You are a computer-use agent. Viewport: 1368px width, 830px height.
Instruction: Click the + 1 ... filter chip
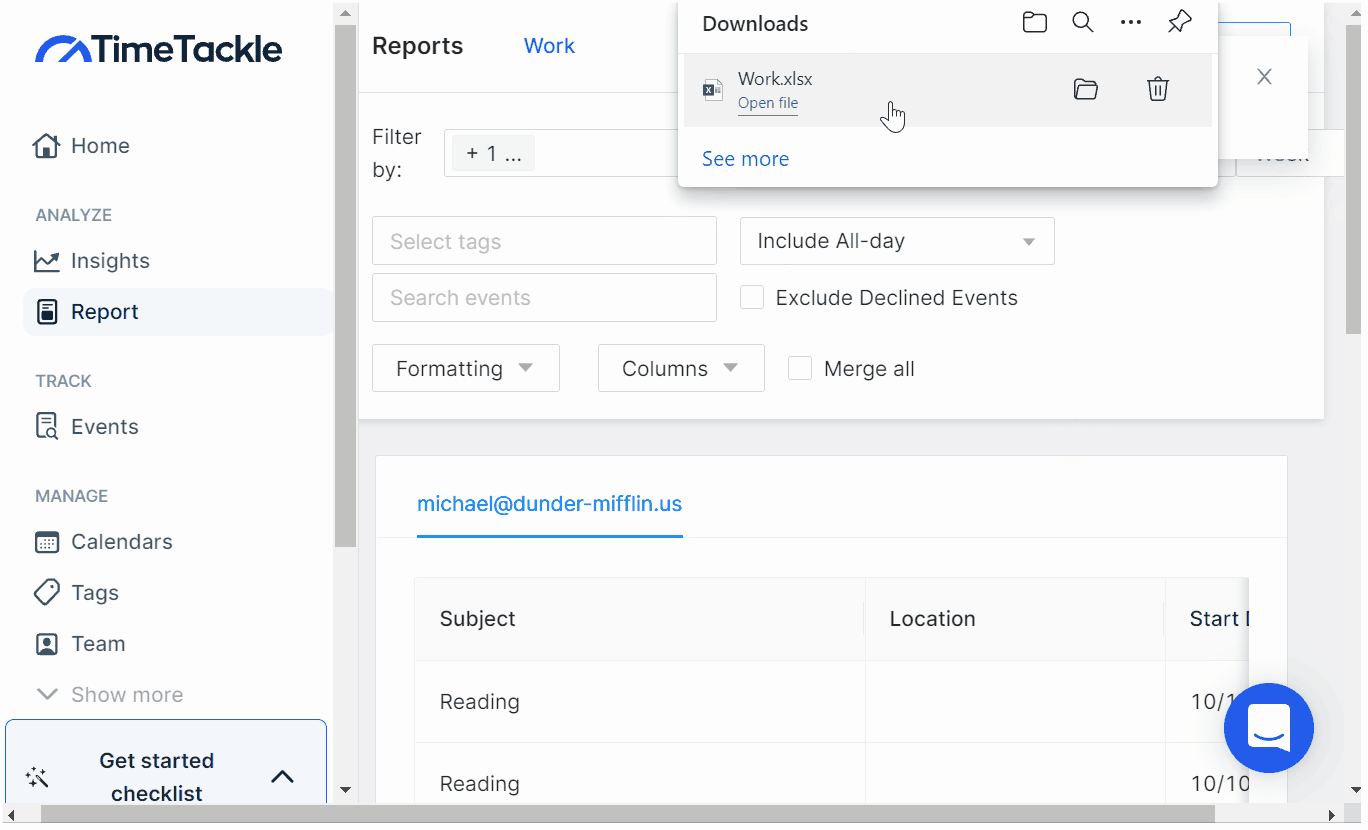pyautogui.click(x=493, y=154)
